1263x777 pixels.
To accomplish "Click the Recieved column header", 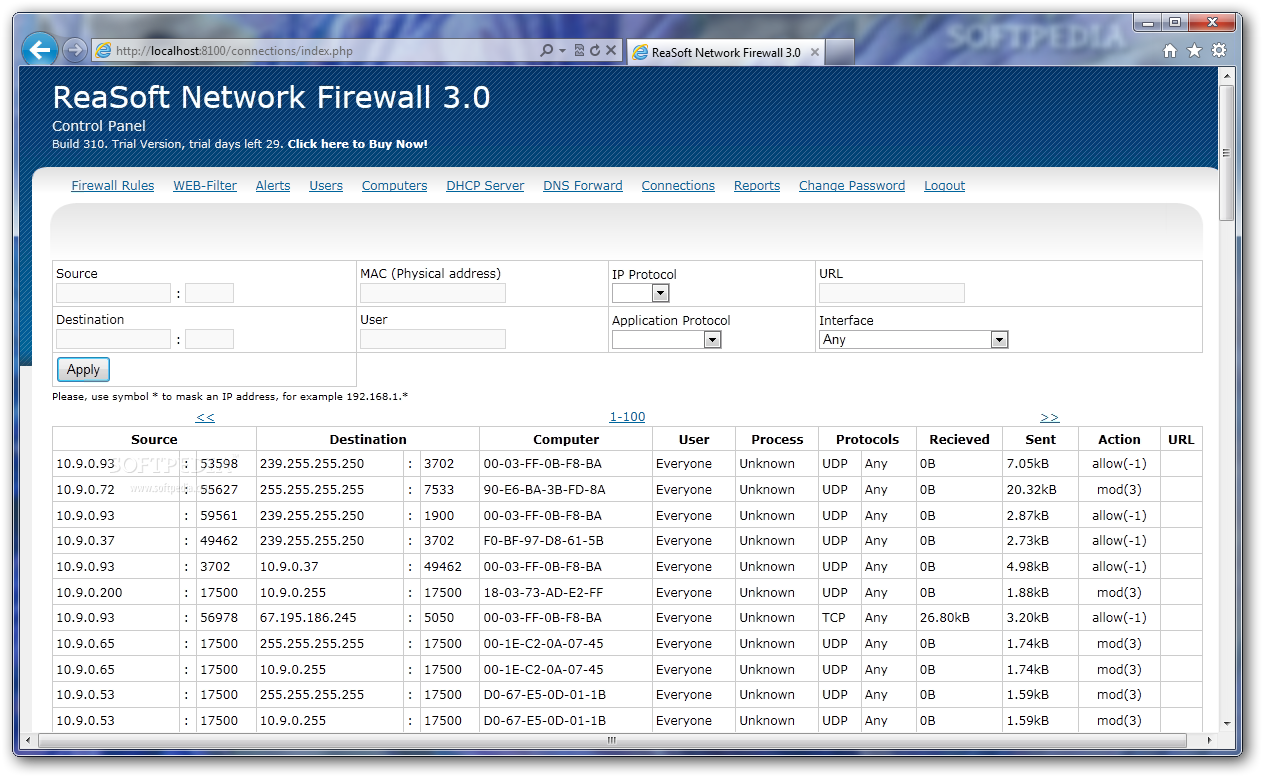I will (x=959, y=439).
